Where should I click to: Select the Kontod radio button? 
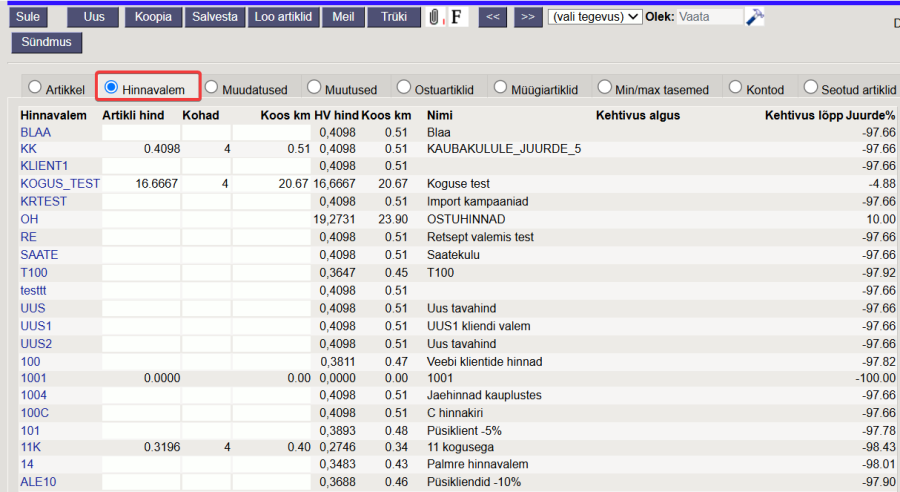point(735,87)
